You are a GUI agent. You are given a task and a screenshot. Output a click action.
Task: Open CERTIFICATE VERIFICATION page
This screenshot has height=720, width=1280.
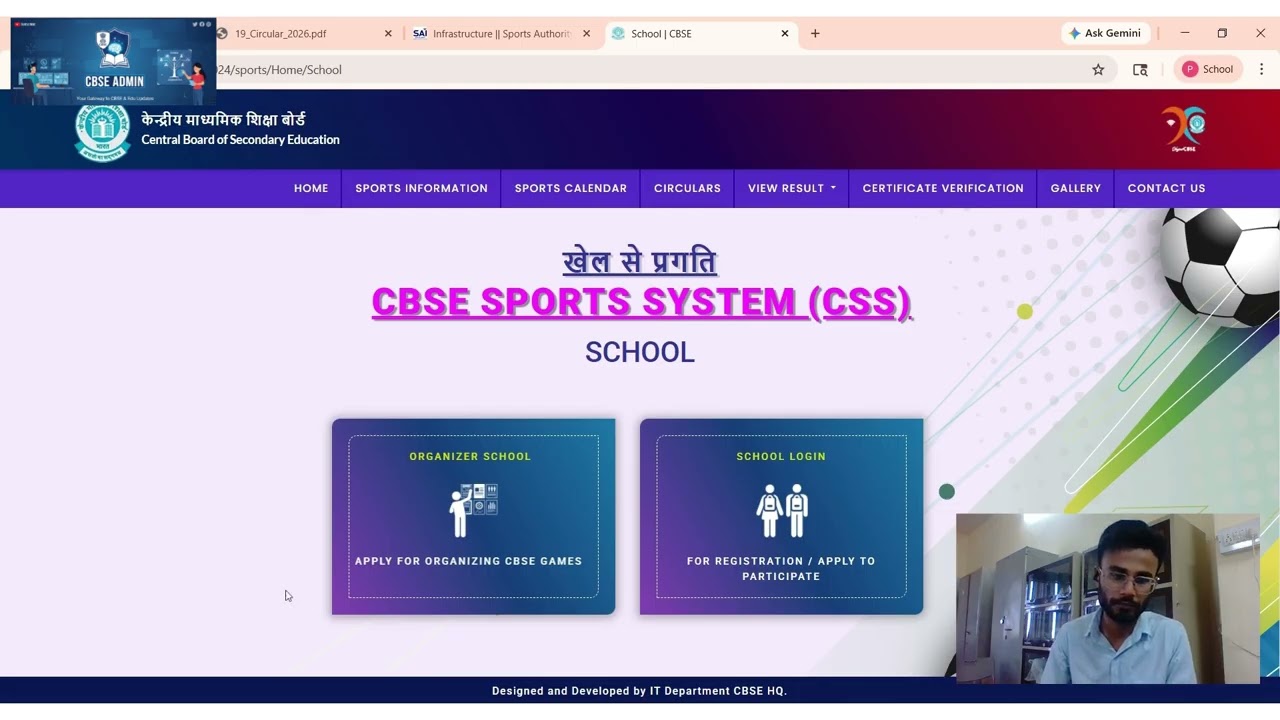(x=943, y=188)
